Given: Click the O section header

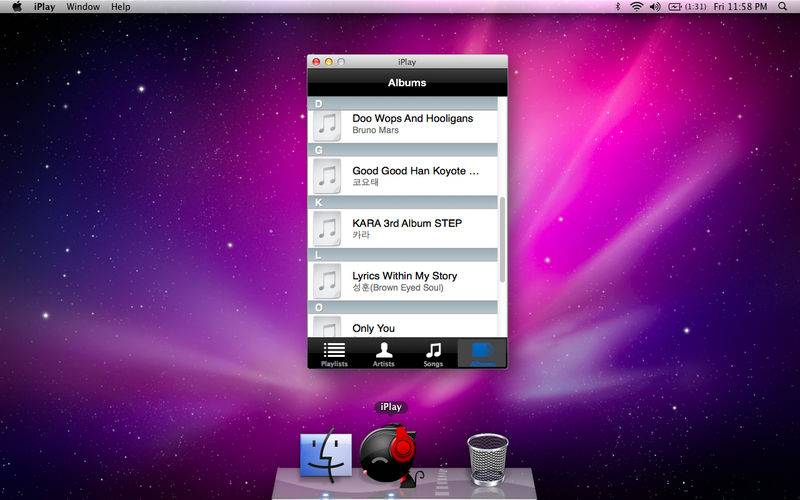Looking at the screenshot, I should tap(403, 308).
